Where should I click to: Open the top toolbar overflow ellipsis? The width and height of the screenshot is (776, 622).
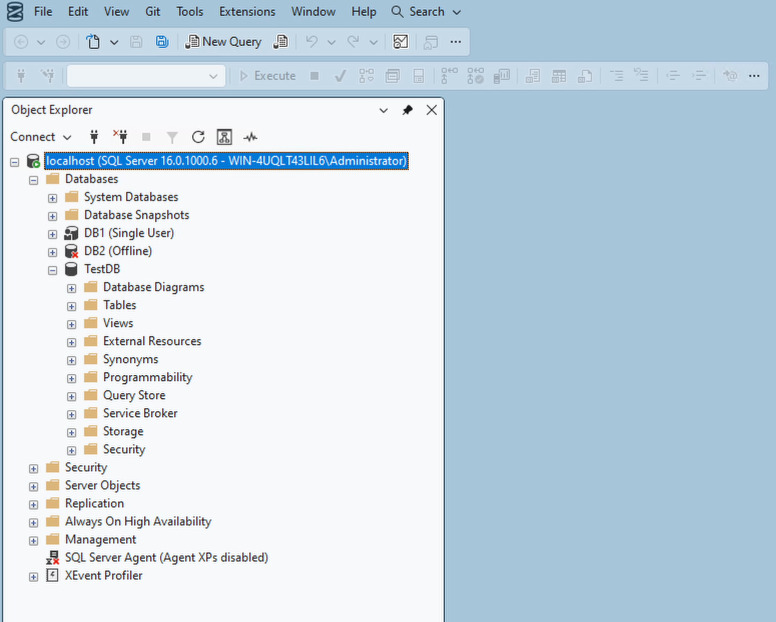click(x=456, y=42)
